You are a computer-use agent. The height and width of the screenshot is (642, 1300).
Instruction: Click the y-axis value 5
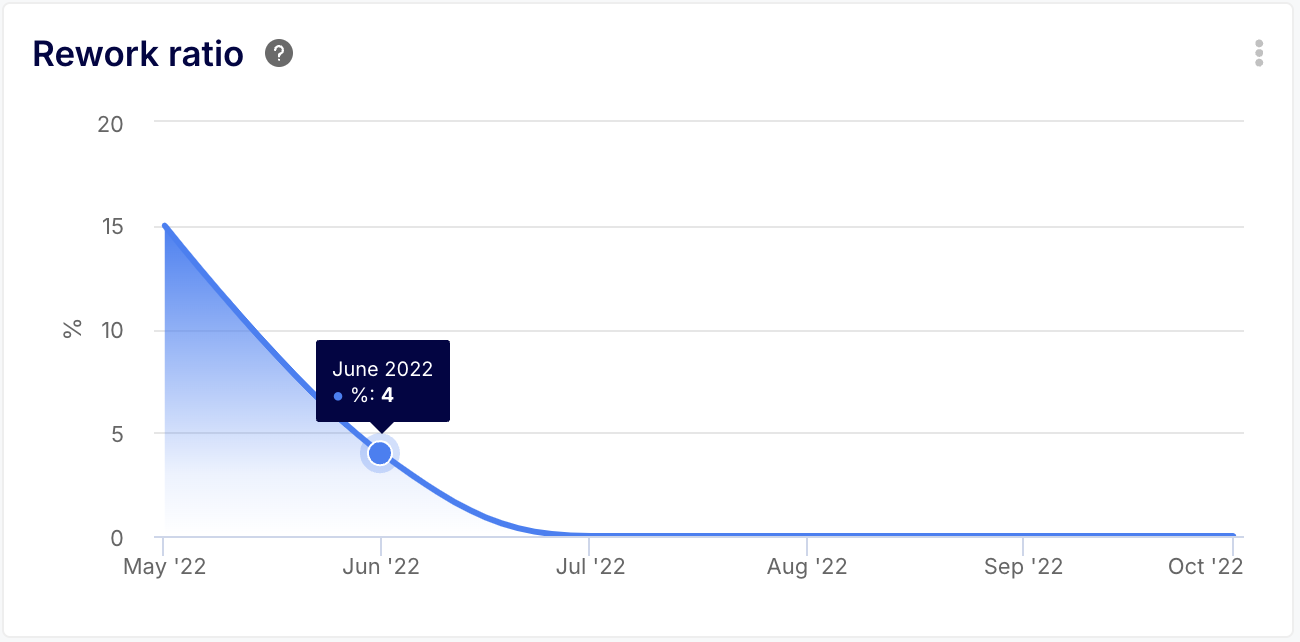(117, 434)
